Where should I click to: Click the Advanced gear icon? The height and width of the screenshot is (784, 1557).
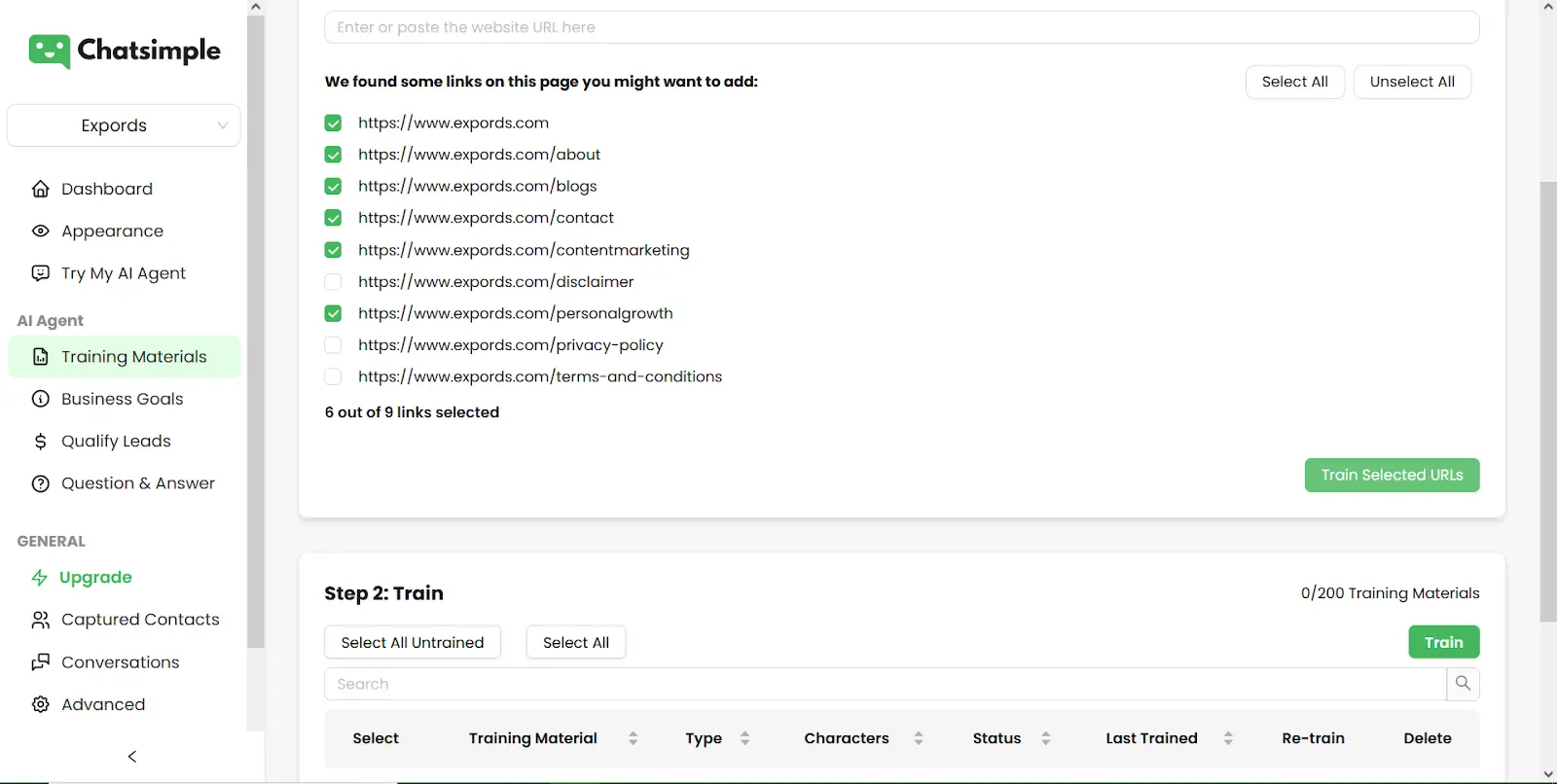(x=41, y=704)
